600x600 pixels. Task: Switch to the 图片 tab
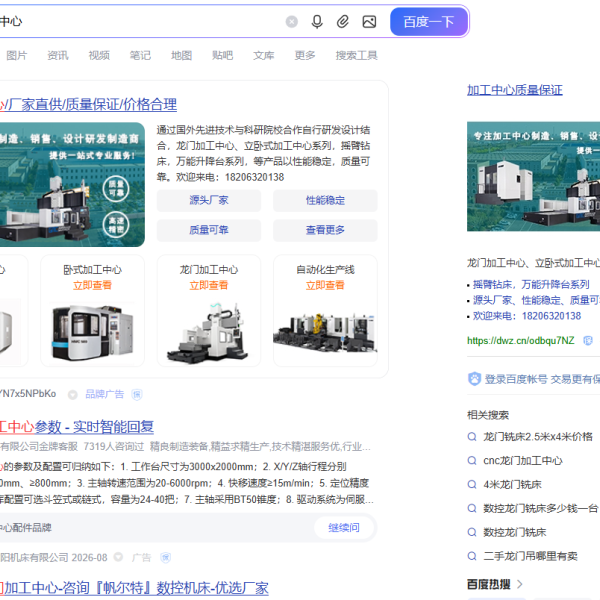[17, 55]
